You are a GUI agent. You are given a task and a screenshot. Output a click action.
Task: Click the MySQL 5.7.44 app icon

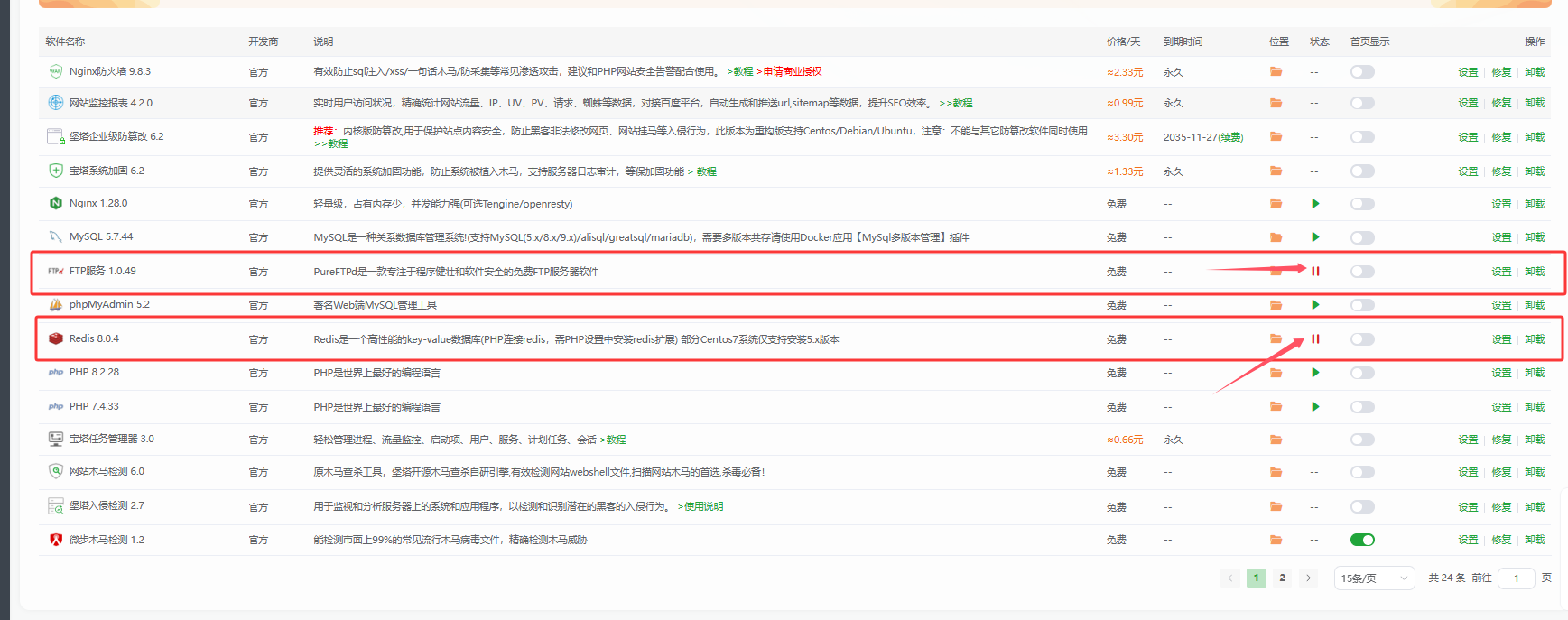56,236
